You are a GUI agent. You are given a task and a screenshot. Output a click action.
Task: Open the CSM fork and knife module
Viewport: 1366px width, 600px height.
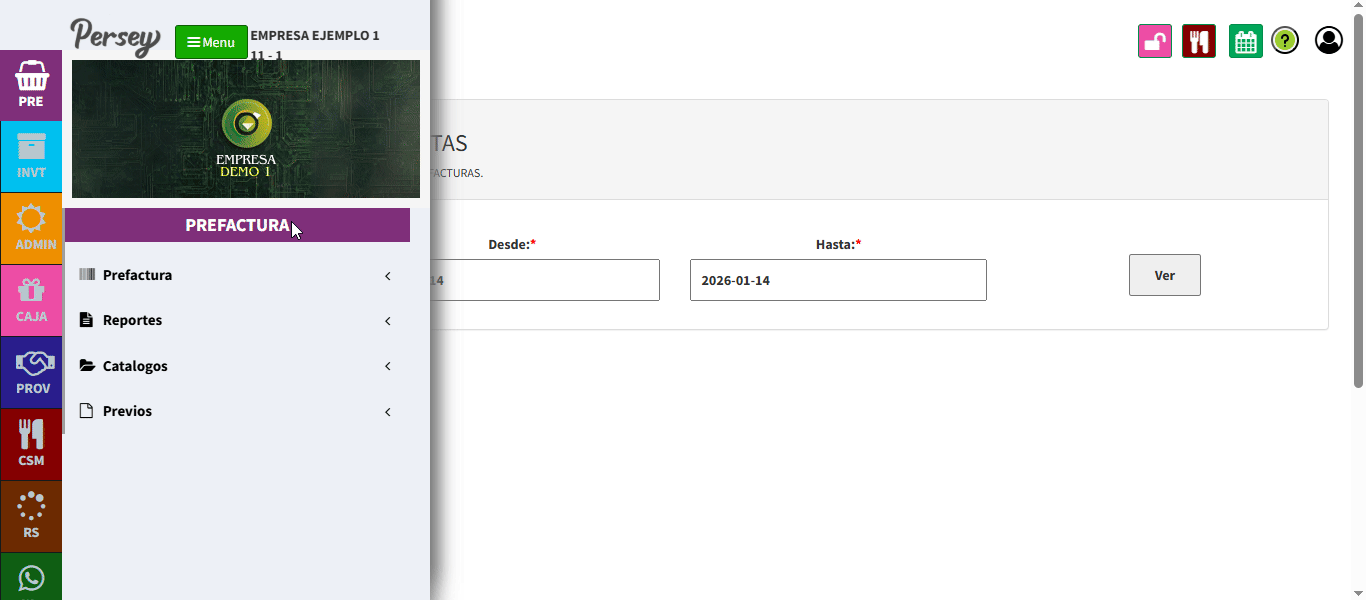pyautogui.click(x=31, y=445)
